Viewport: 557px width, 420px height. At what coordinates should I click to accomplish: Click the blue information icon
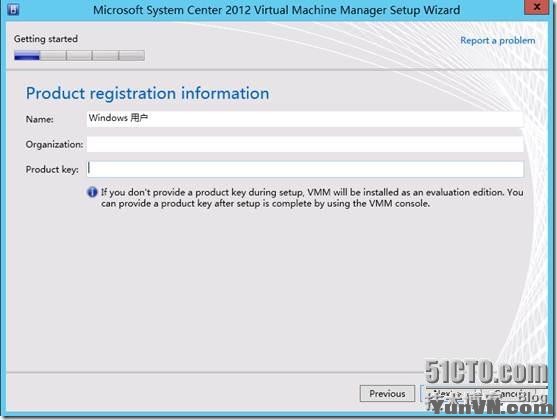click(92, 192)
